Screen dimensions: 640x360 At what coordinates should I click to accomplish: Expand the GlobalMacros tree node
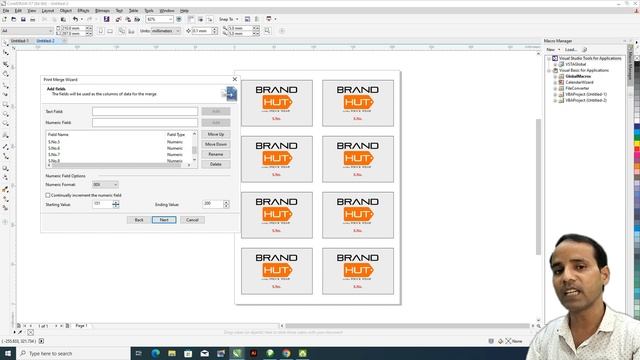coord(555,76)
